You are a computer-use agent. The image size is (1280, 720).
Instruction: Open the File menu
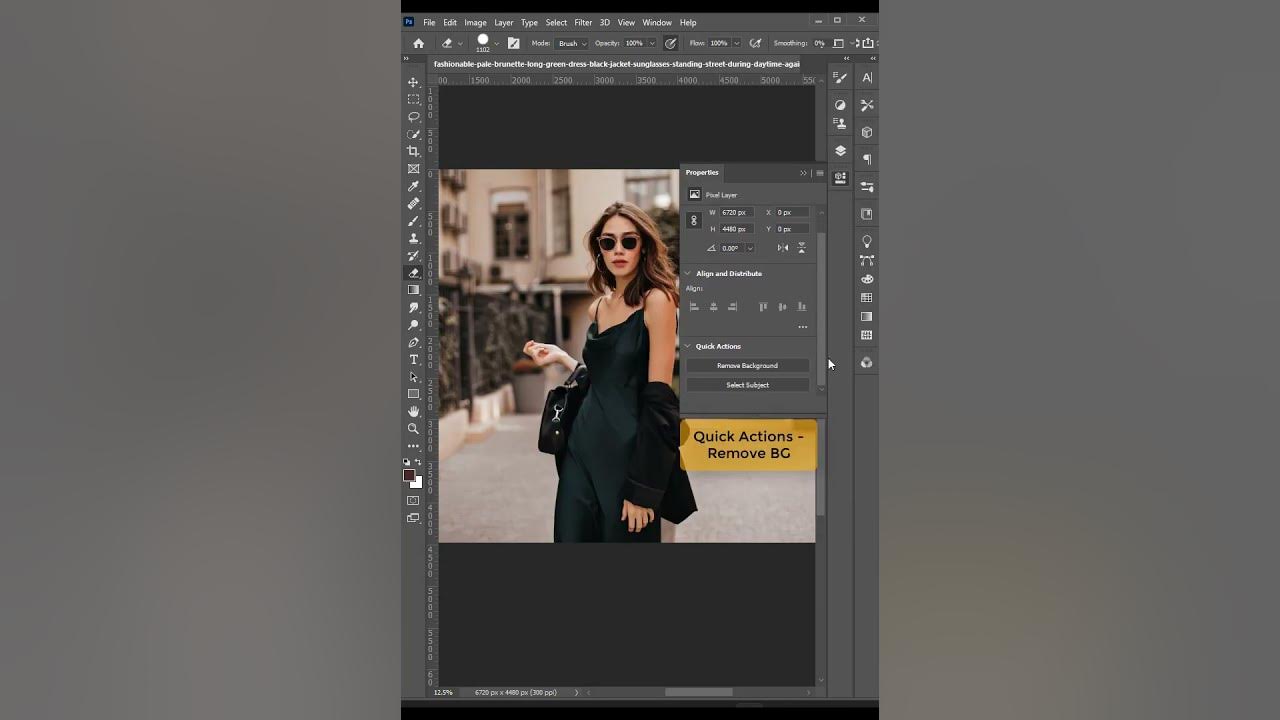[x=429, y=22]
